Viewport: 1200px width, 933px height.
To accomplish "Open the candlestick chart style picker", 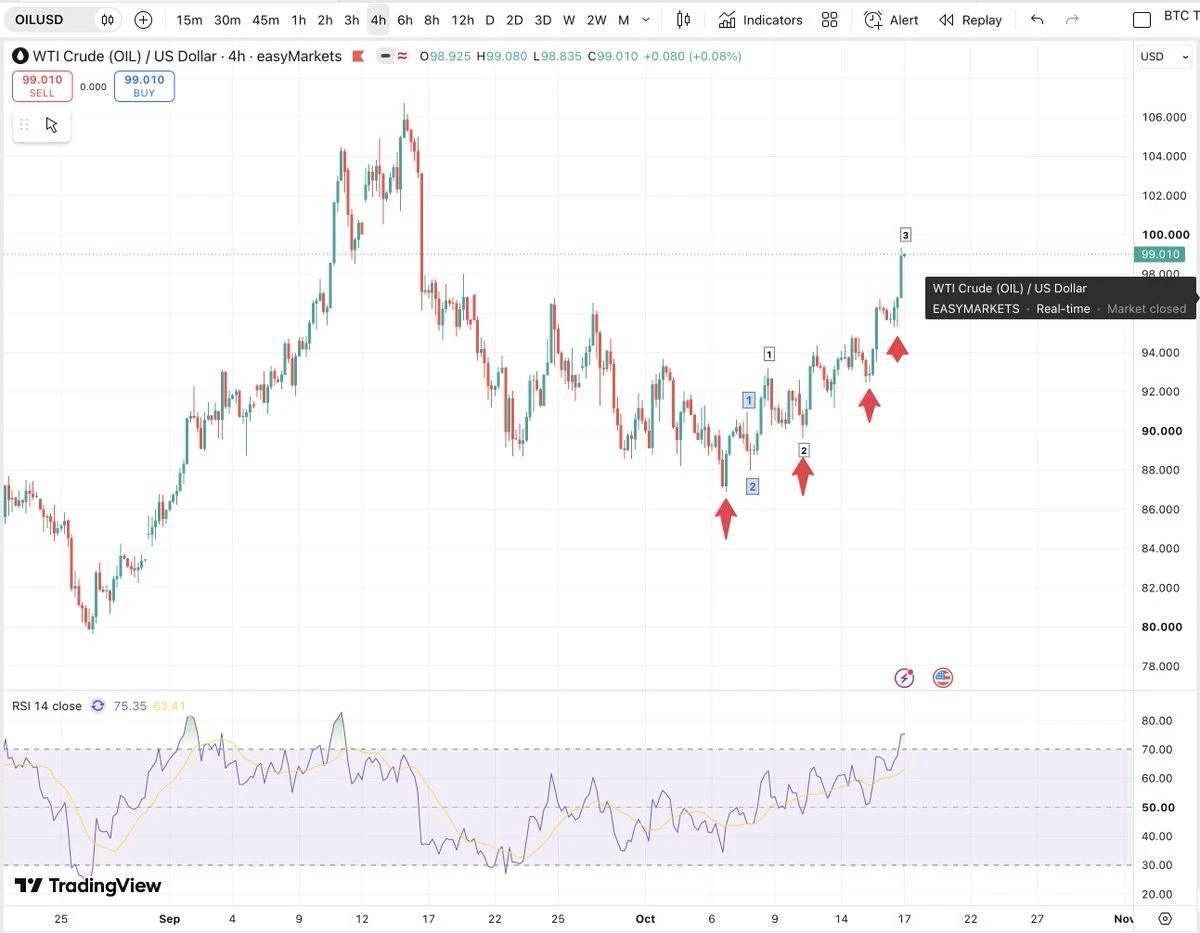I will 684,20.
